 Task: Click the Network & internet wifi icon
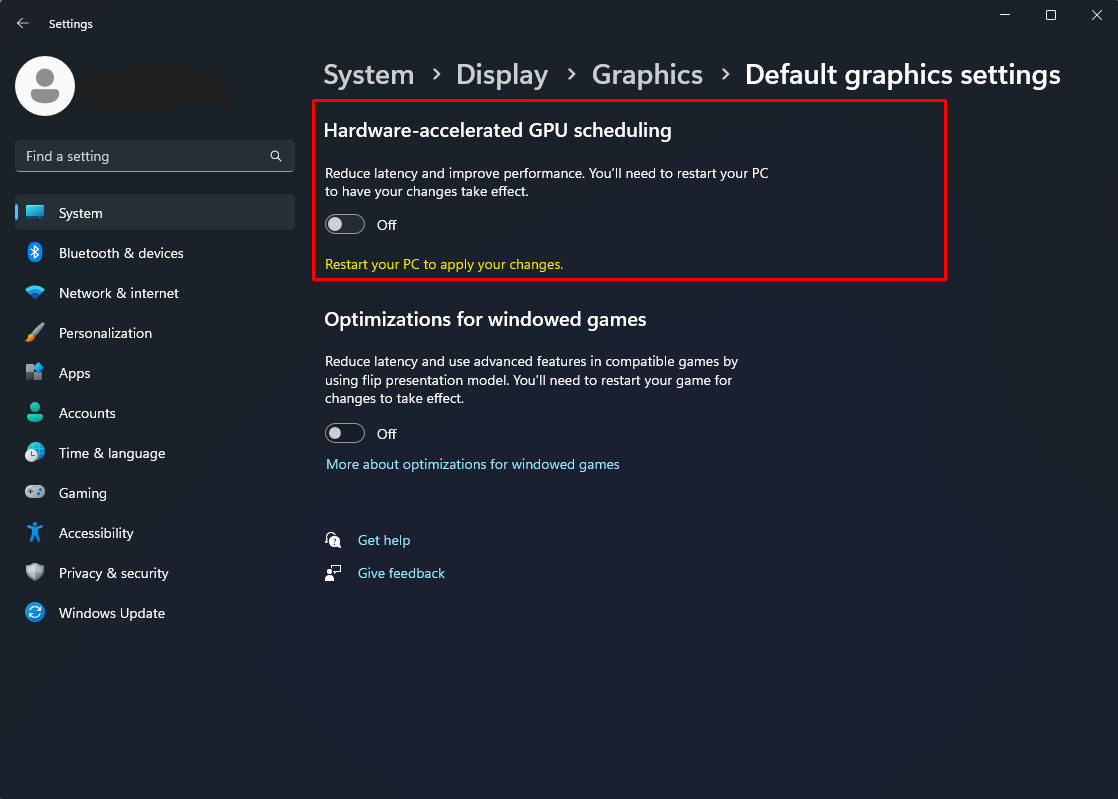coord(35,293)
